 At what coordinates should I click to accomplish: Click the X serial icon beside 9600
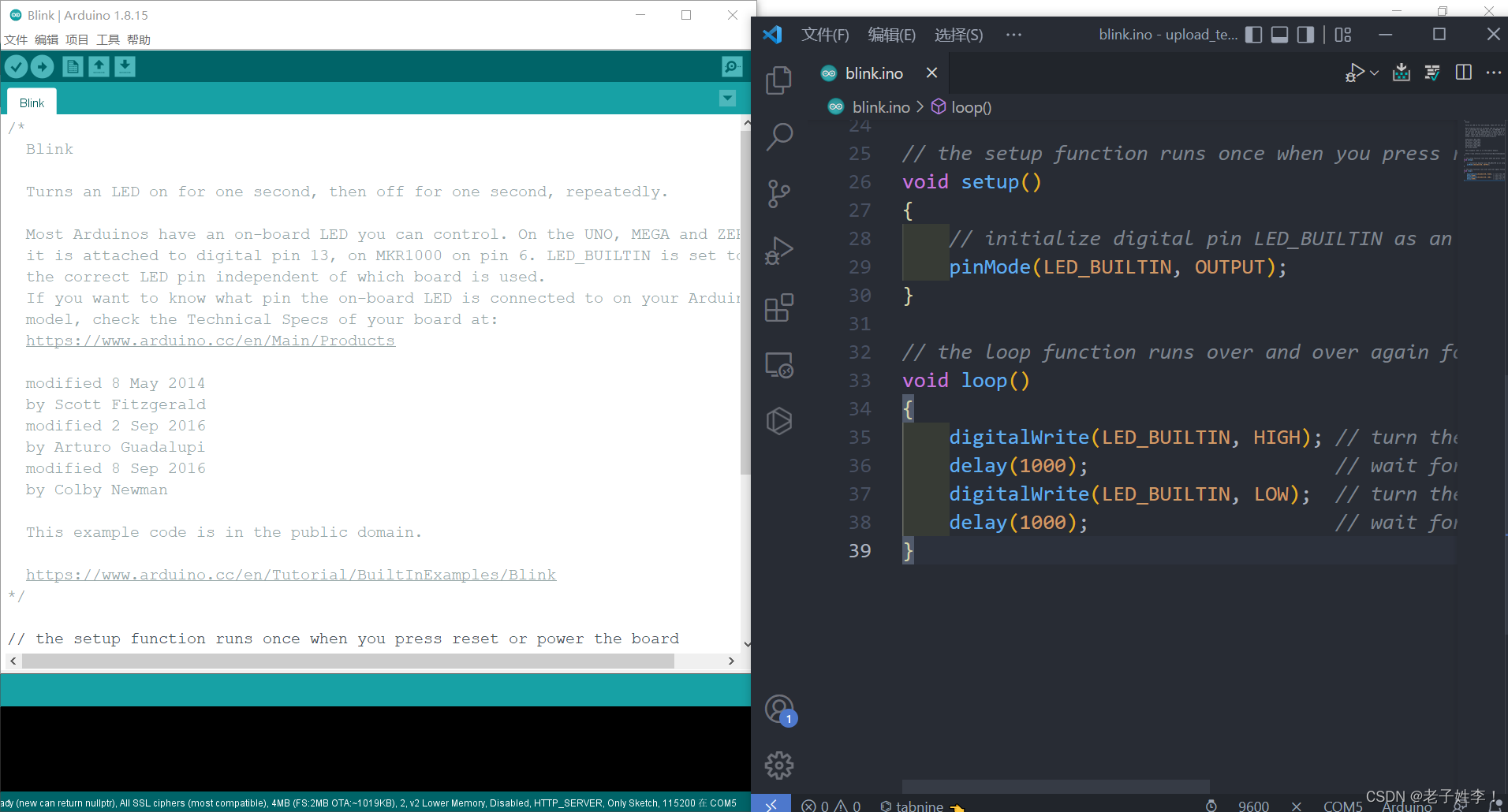(x=1296, y=806)
